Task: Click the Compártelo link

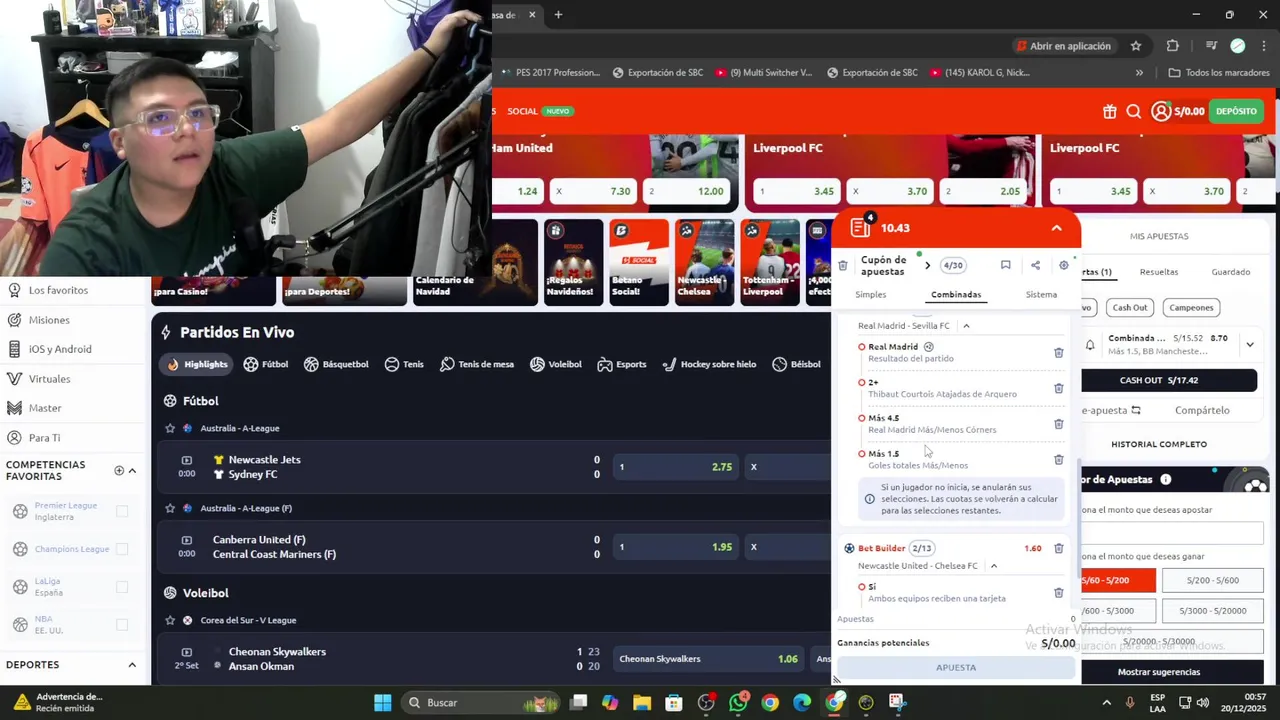Action: [1202, 410]
